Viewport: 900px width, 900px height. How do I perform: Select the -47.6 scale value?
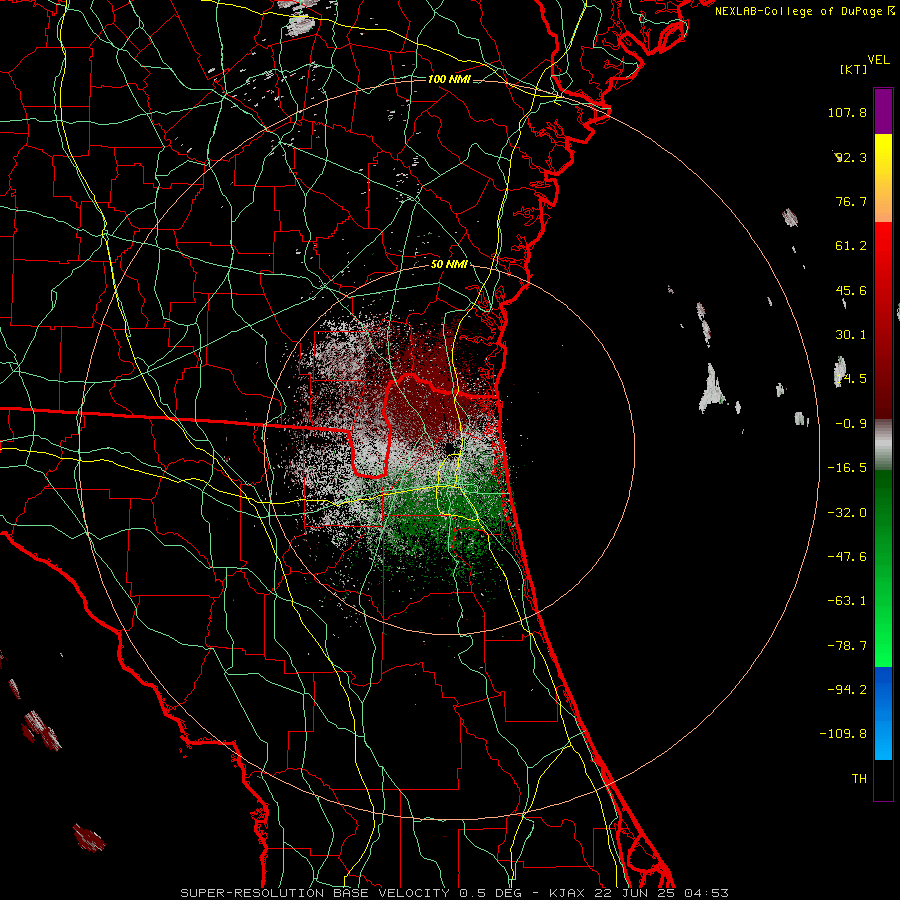point(847,557)
